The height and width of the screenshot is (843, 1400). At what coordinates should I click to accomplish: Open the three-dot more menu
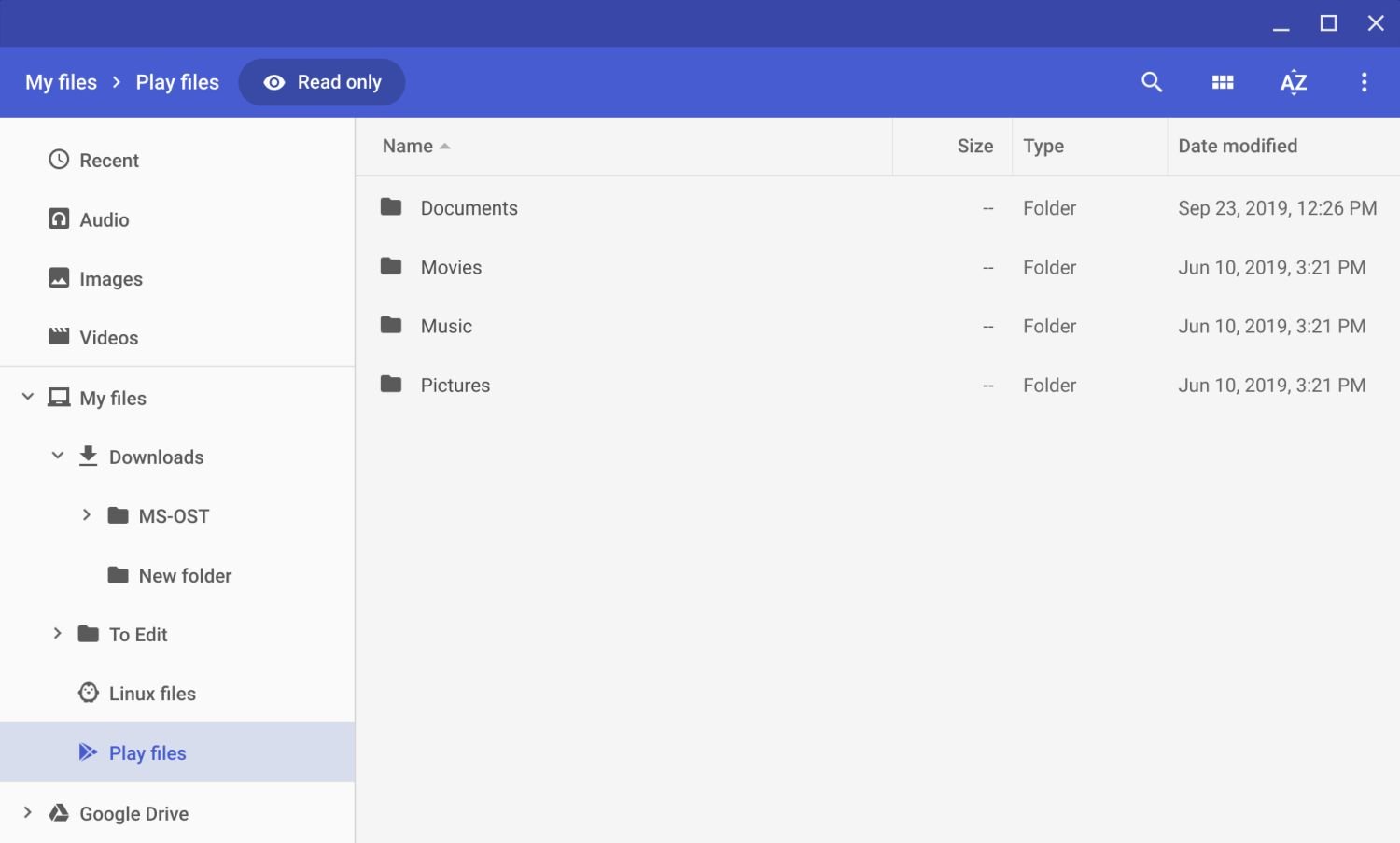(1364, 82)
